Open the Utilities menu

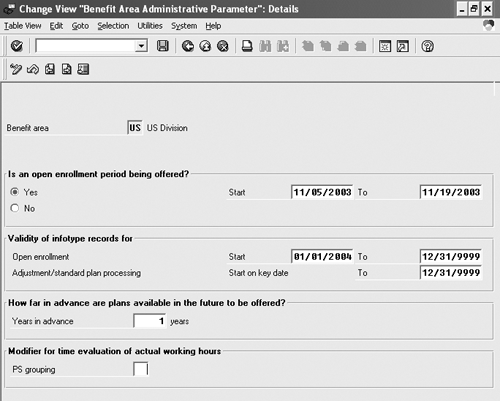(x=150, y=26)
